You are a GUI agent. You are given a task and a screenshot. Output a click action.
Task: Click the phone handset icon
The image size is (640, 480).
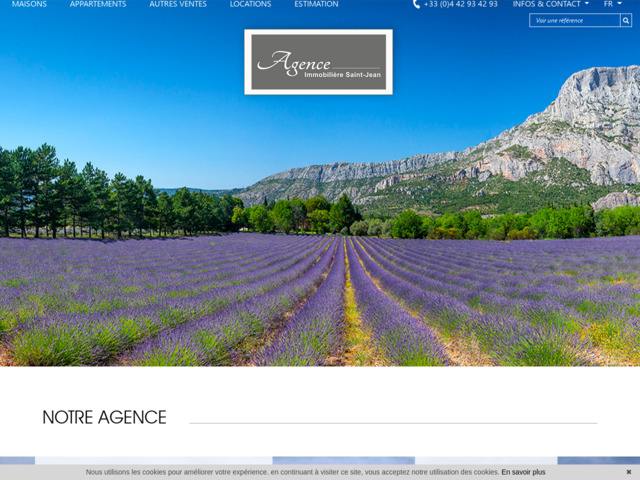tap(416, 4)
